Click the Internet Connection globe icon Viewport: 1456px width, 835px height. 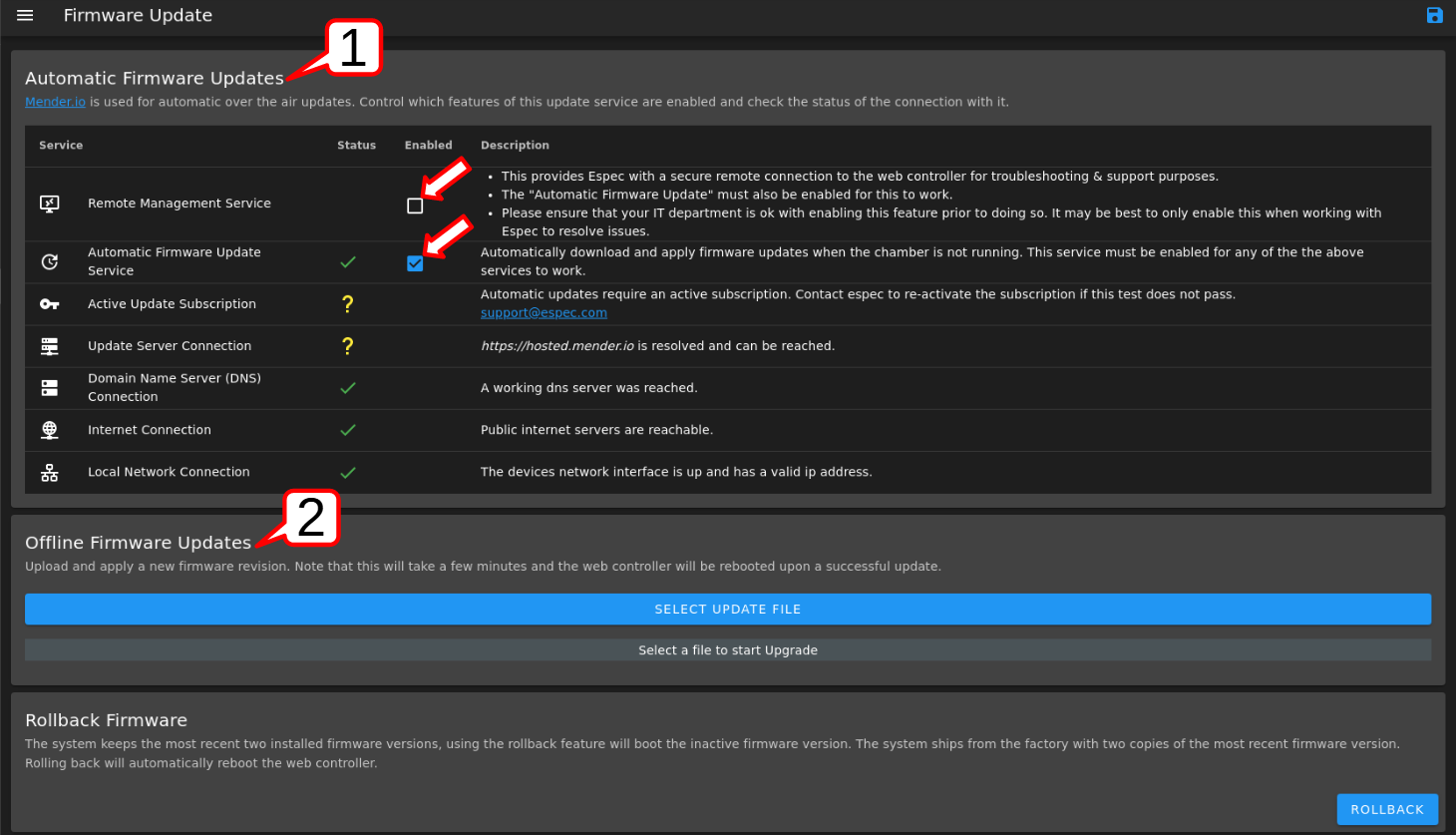coord(49,430)
